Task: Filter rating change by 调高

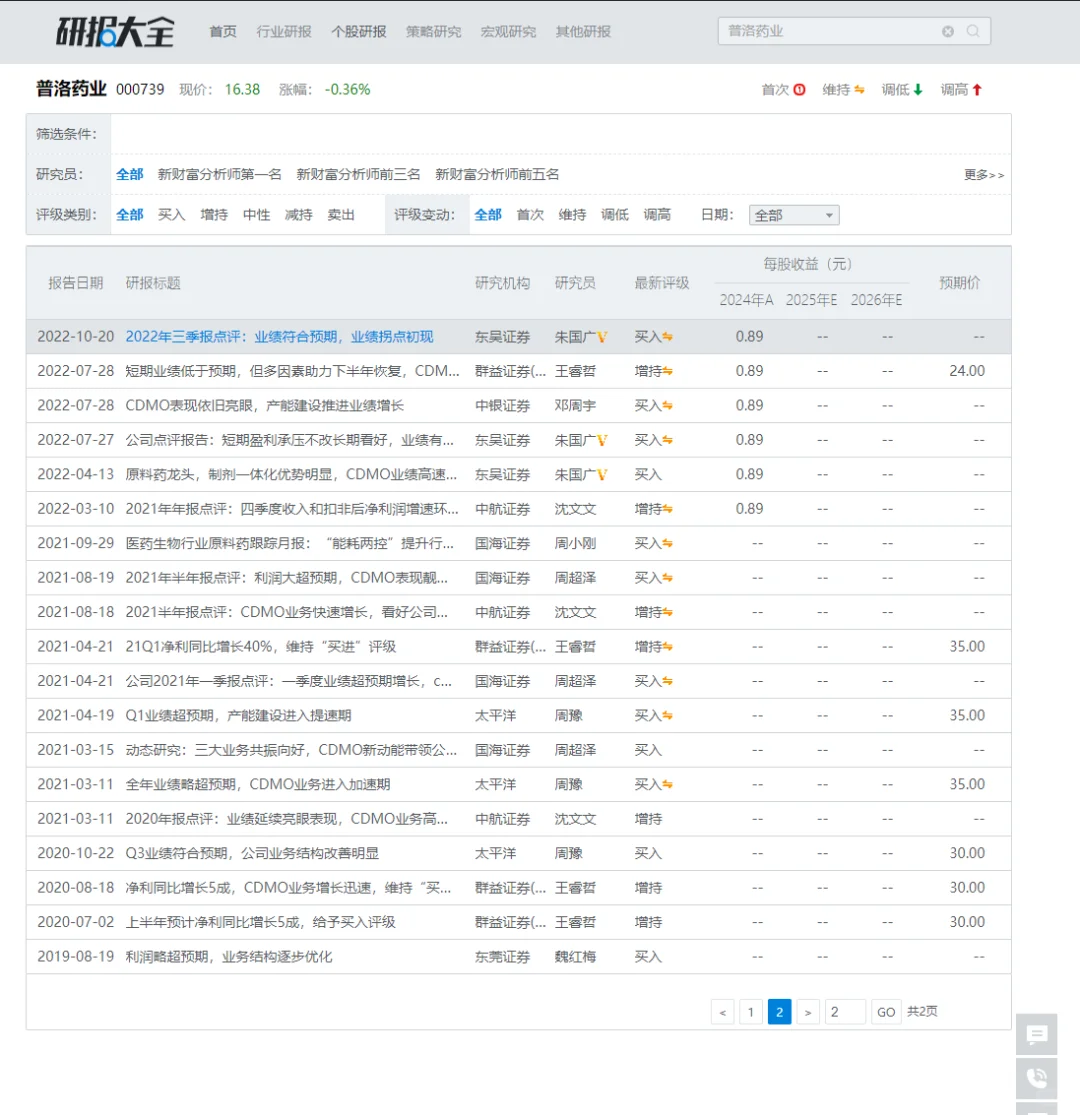Action: (x=657, y=215)
